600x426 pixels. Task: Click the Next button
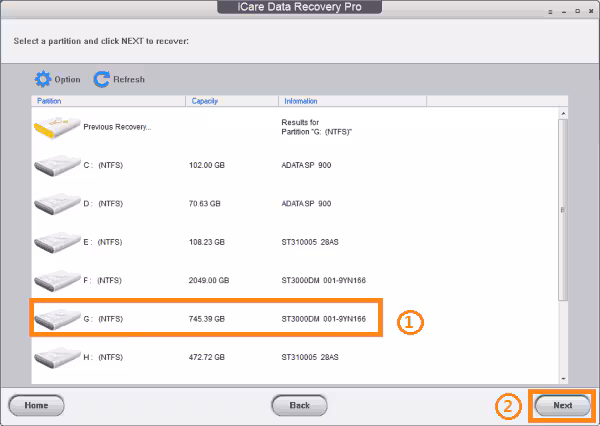pos(562,405)
